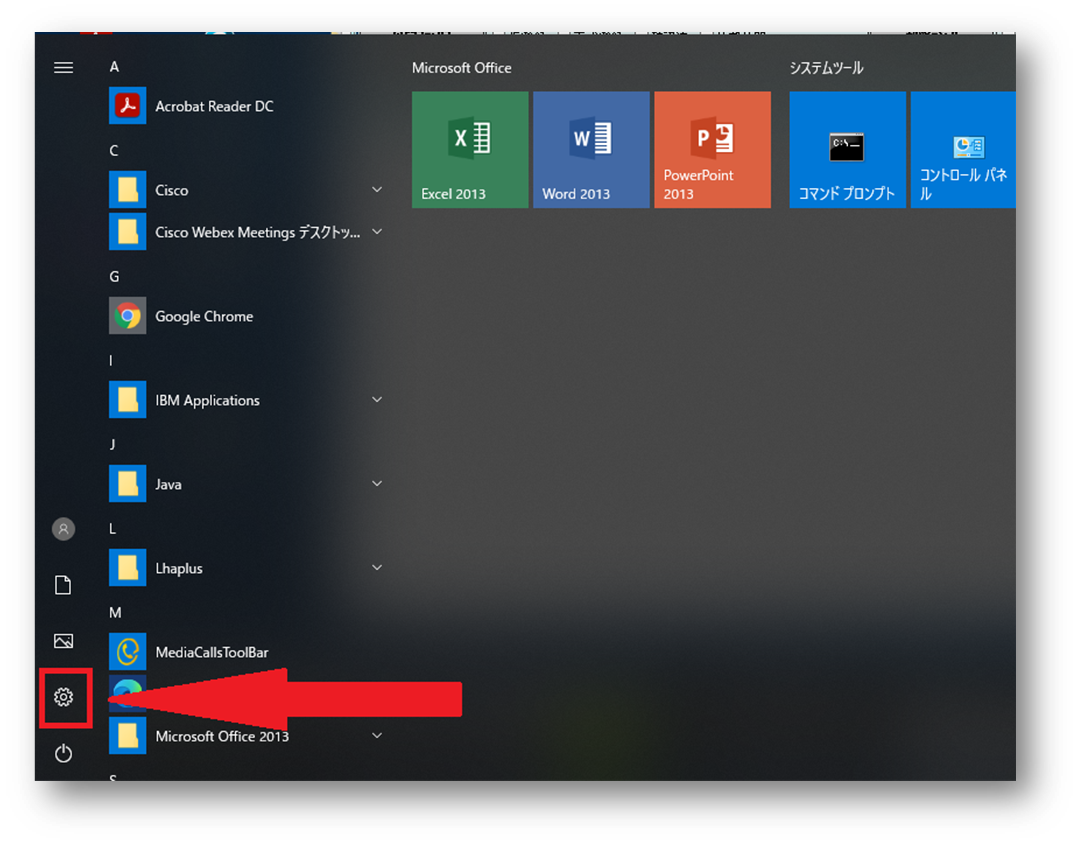The height and width of the screenshot is (846, 1081).
Task: Click the Microsoft Office 2013 folder icon
Action: tap(128, 736)
